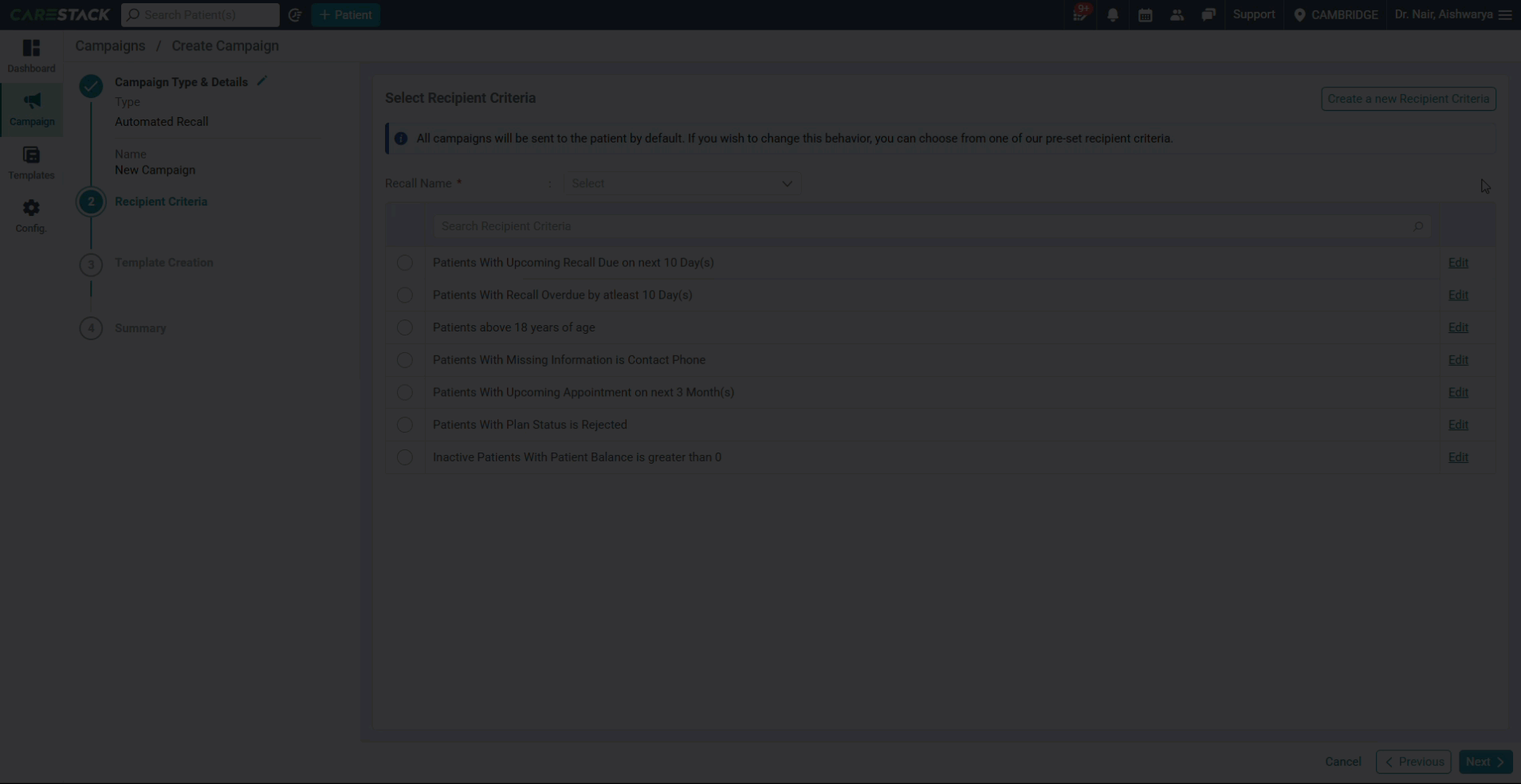Click the New Campaign name text
Viewport: 1521px width, 784px height.
[155, 170]
